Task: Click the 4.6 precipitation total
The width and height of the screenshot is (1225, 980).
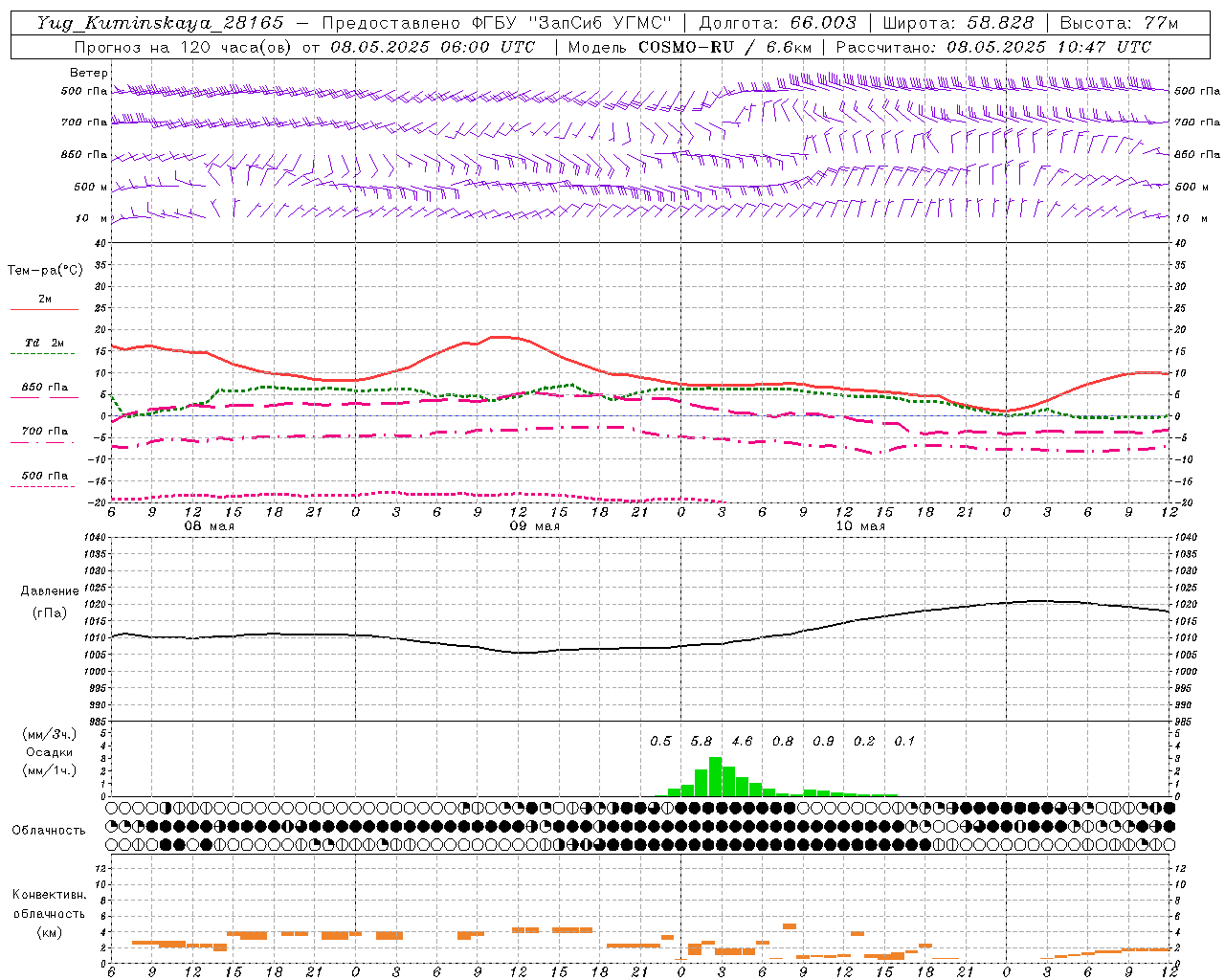Action: tap(742, 741)
